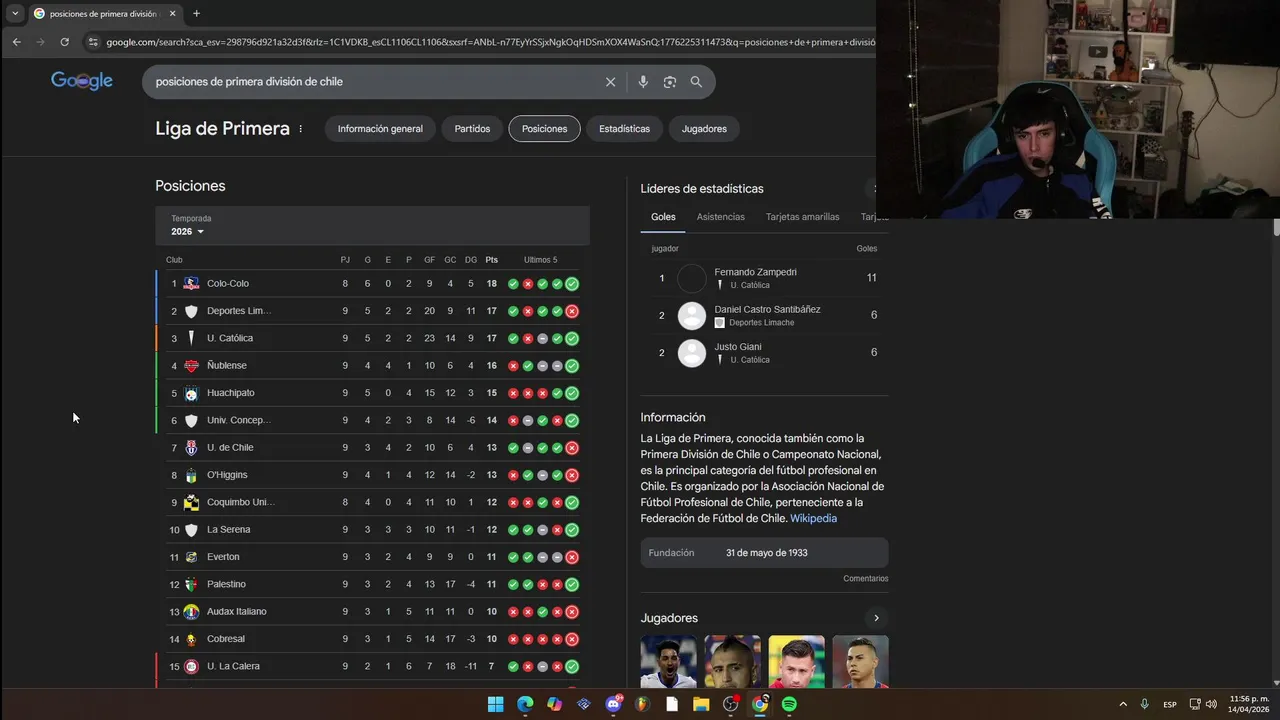The image size is (1280, 720).
Task: Open the clock and date panel
Action: [1249, 704]
